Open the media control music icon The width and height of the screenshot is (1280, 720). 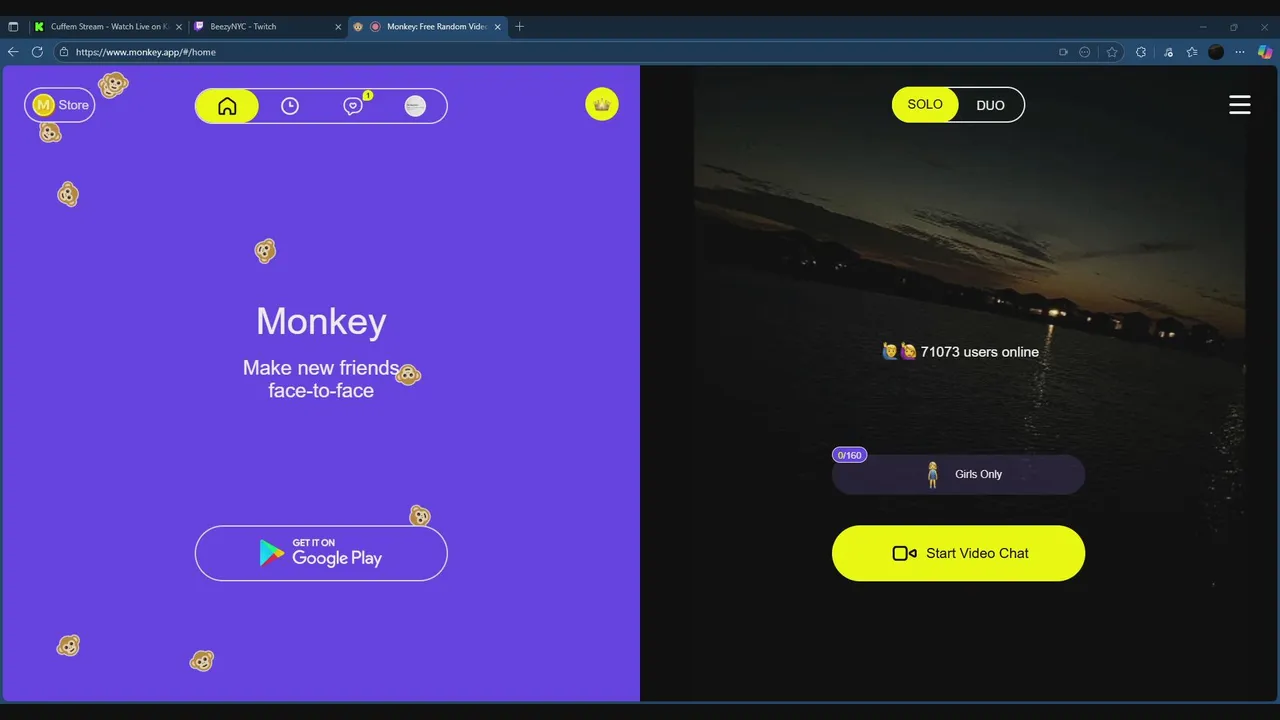coord(1168,52)
